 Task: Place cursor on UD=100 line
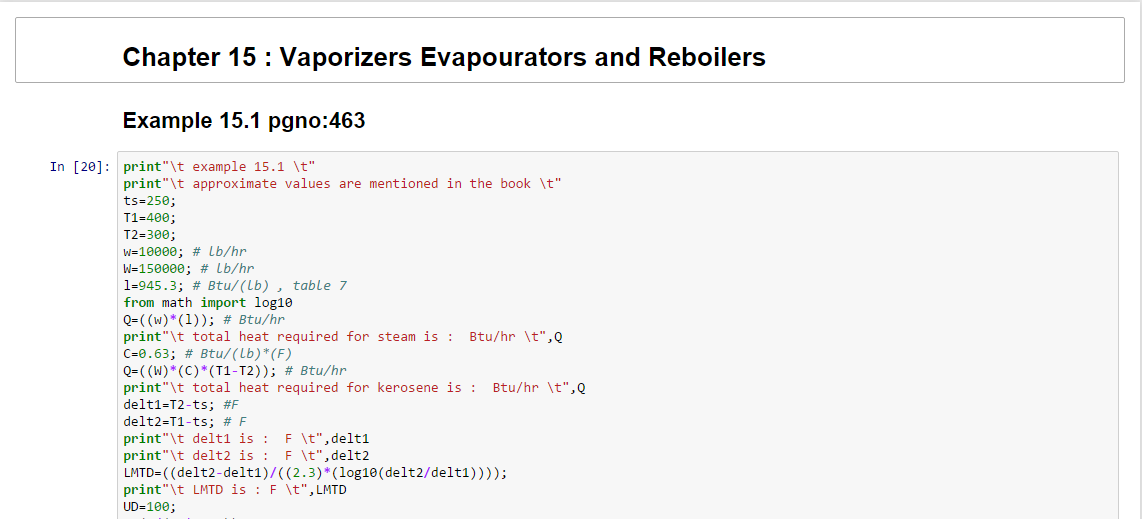point(150,506)
